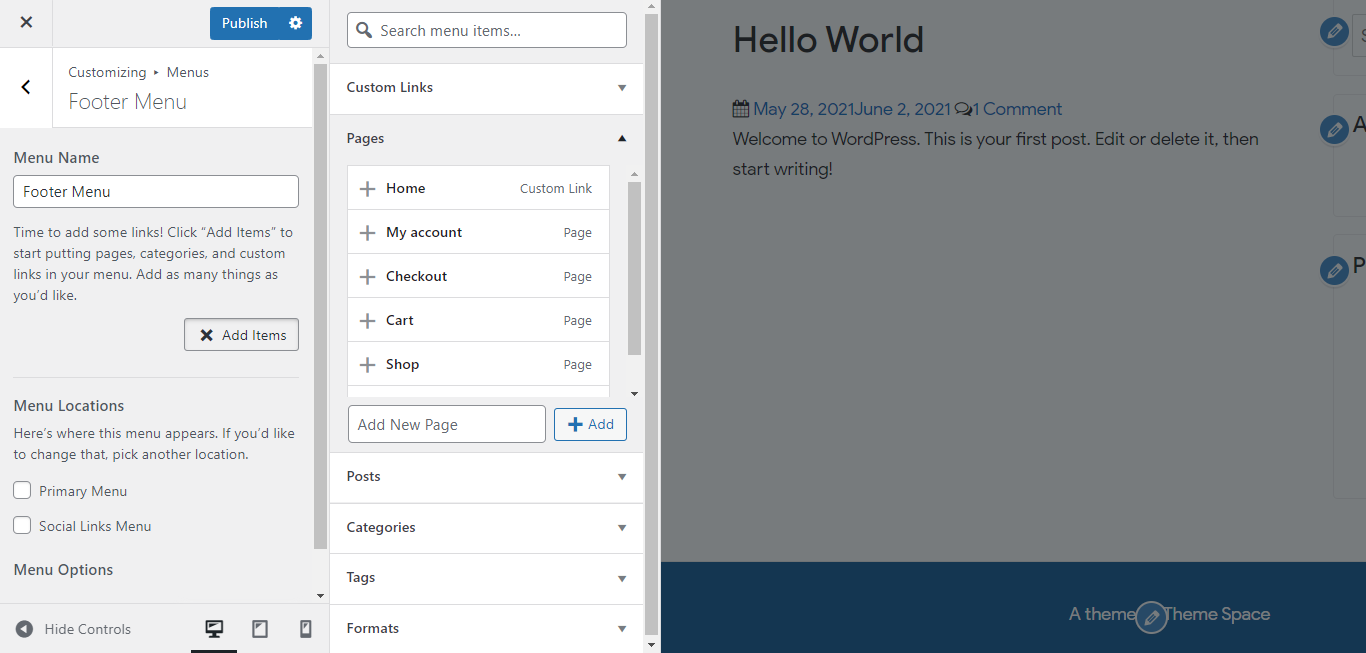Click the Add New Page input field
Screen dimensions: 1366x653
(x=446, y=424)
